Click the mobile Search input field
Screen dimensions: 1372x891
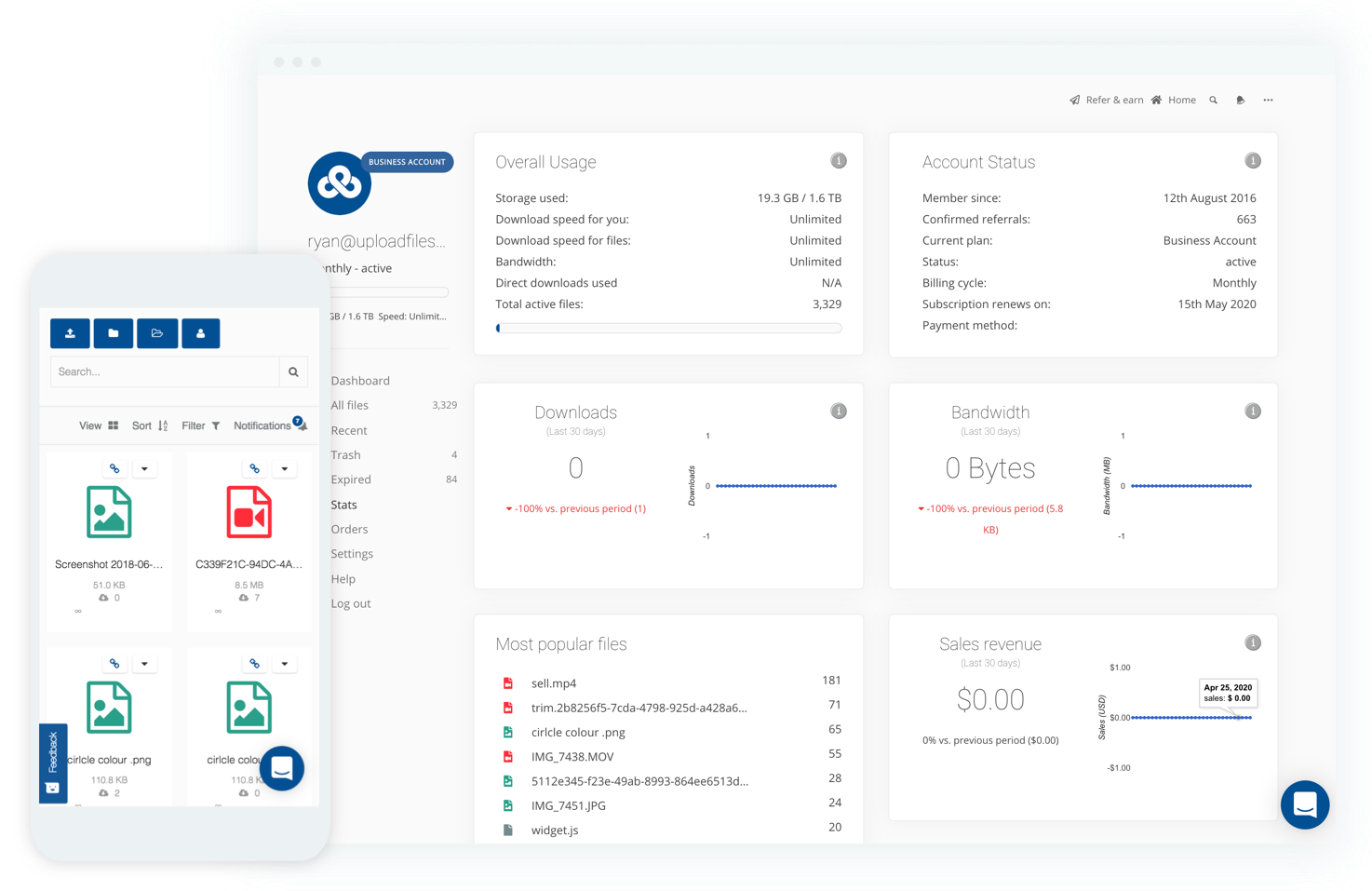[x=165, y=371]
